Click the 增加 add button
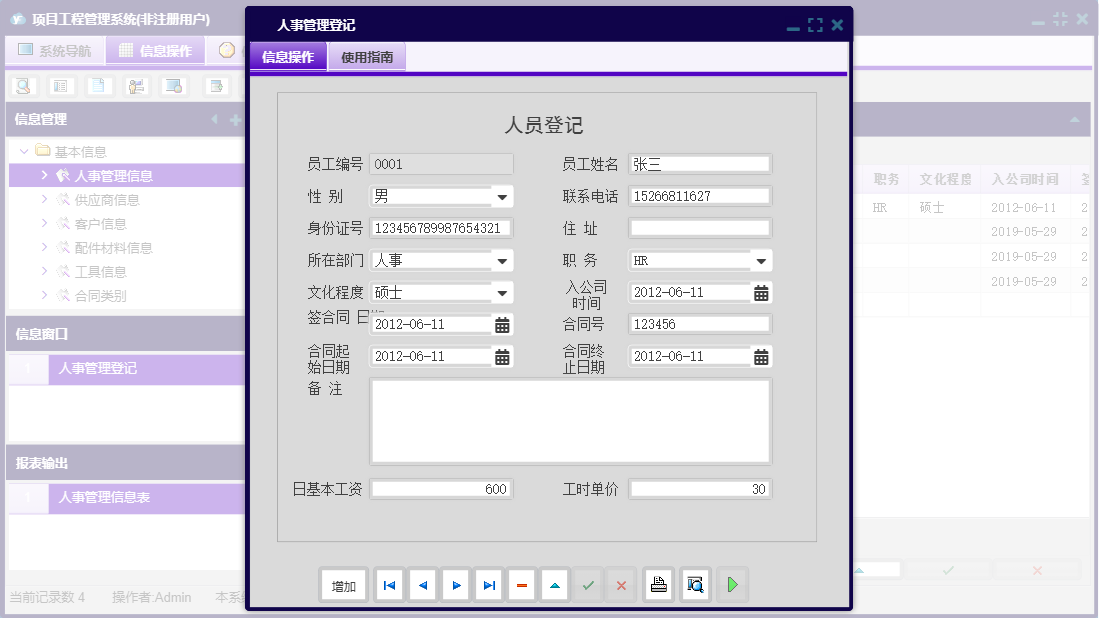 (343, 585)
